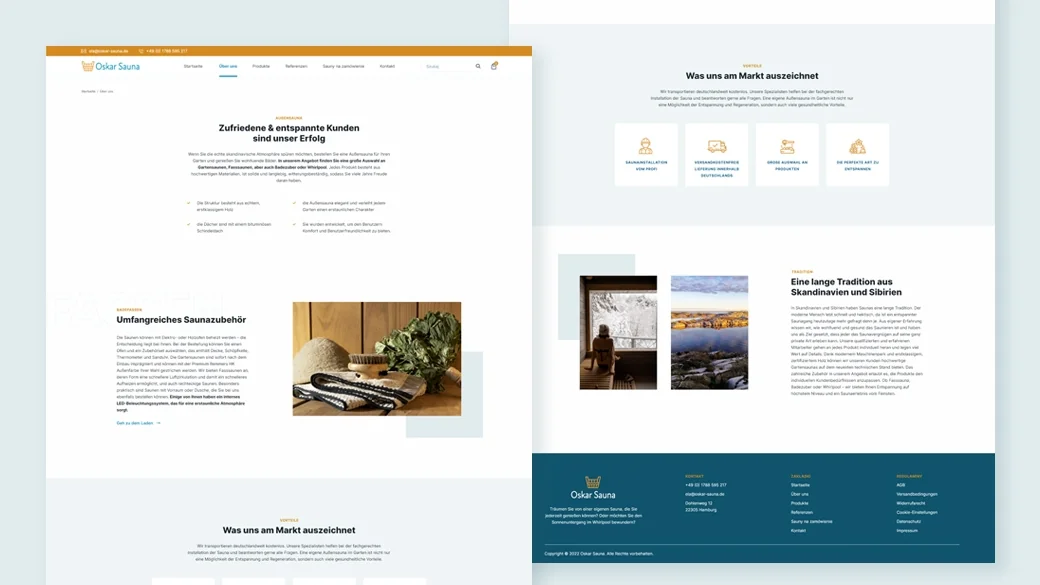
Task: Click the delivery truck icon for free shipping
Action: [717, 146]
